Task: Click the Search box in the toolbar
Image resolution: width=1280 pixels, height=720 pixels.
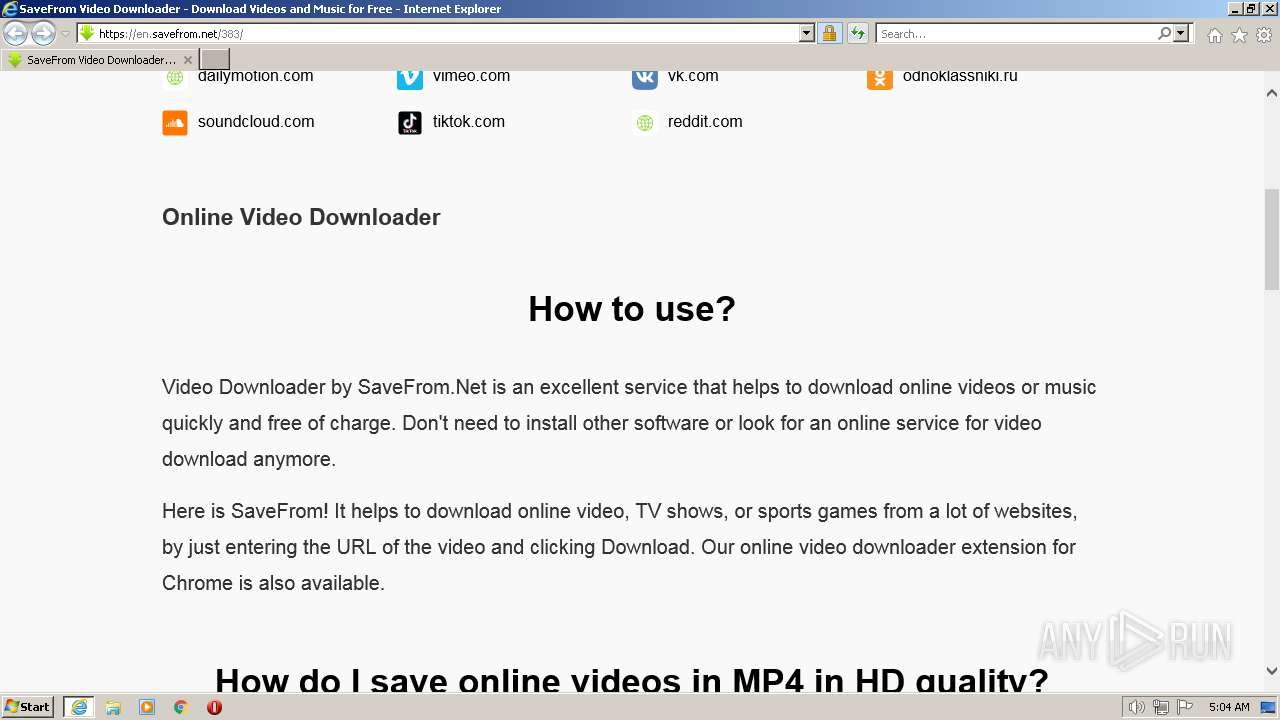Action: point(1015,34)
